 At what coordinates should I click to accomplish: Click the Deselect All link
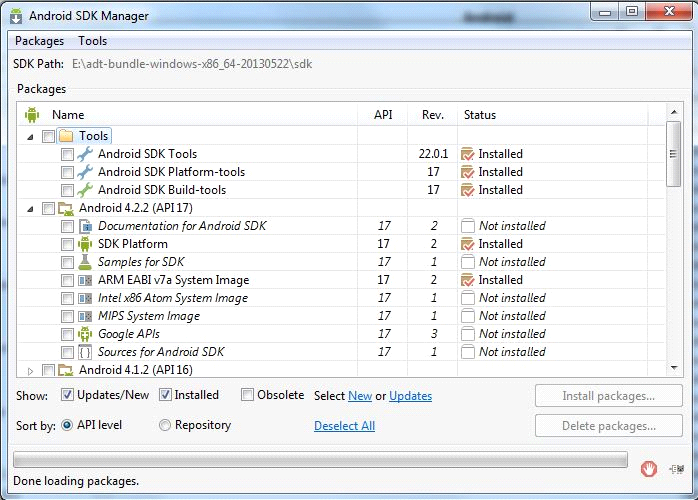(345, 426)
